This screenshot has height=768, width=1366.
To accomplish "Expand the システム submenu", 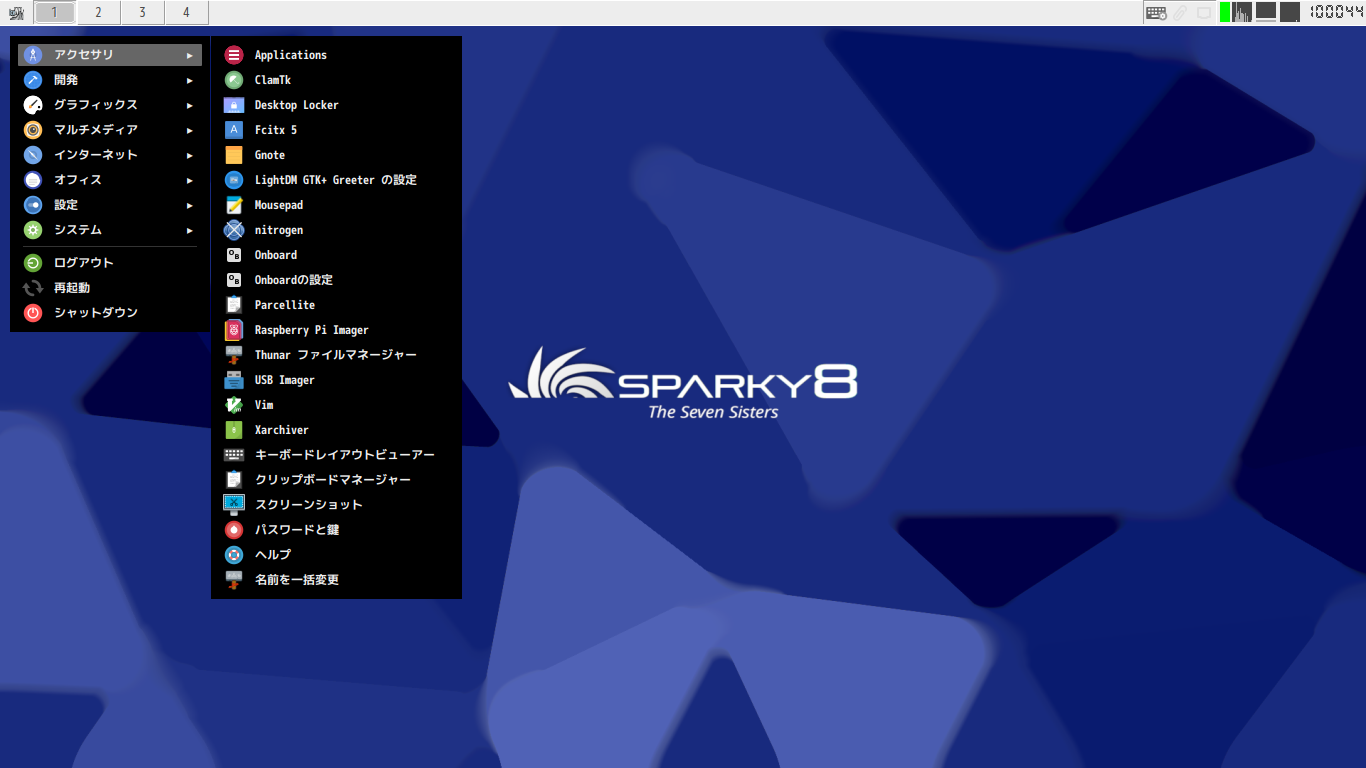I will pos(110,230).
